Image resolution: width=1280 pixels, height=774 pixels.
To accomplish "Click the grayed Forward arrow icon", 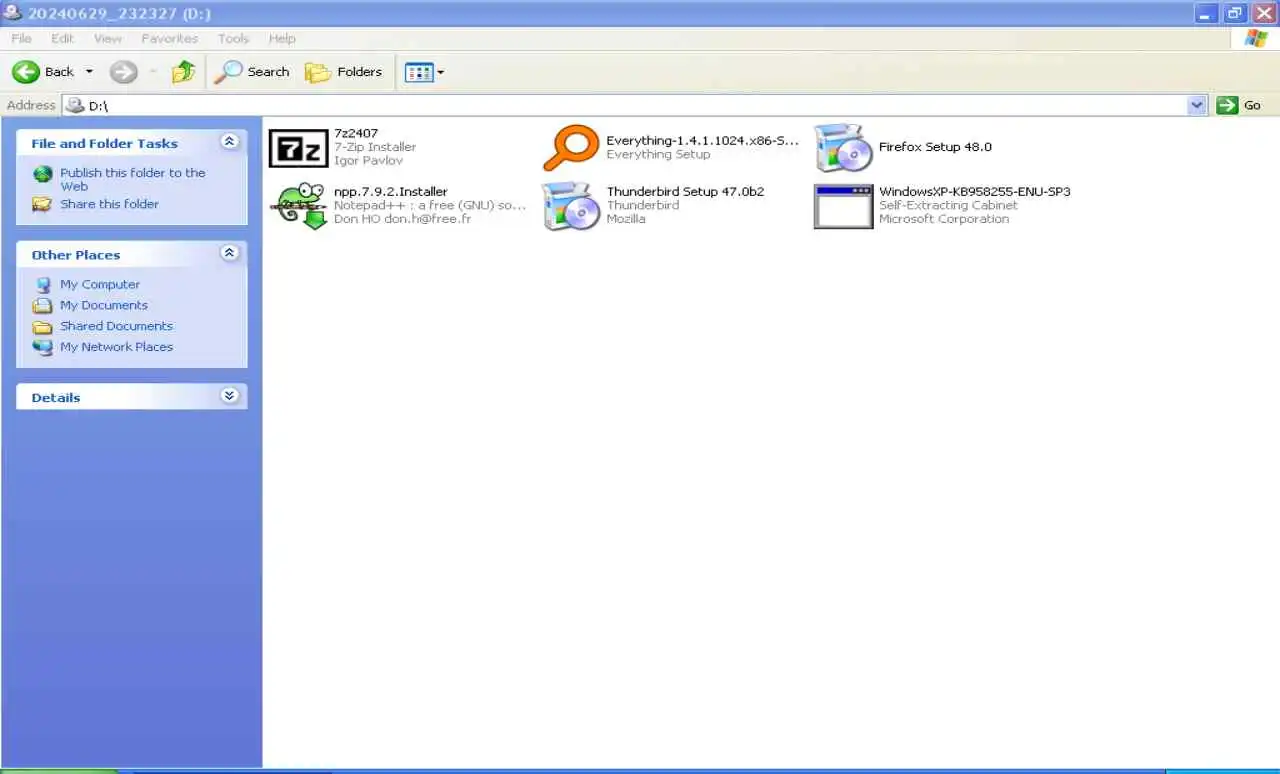I will 123,72.
